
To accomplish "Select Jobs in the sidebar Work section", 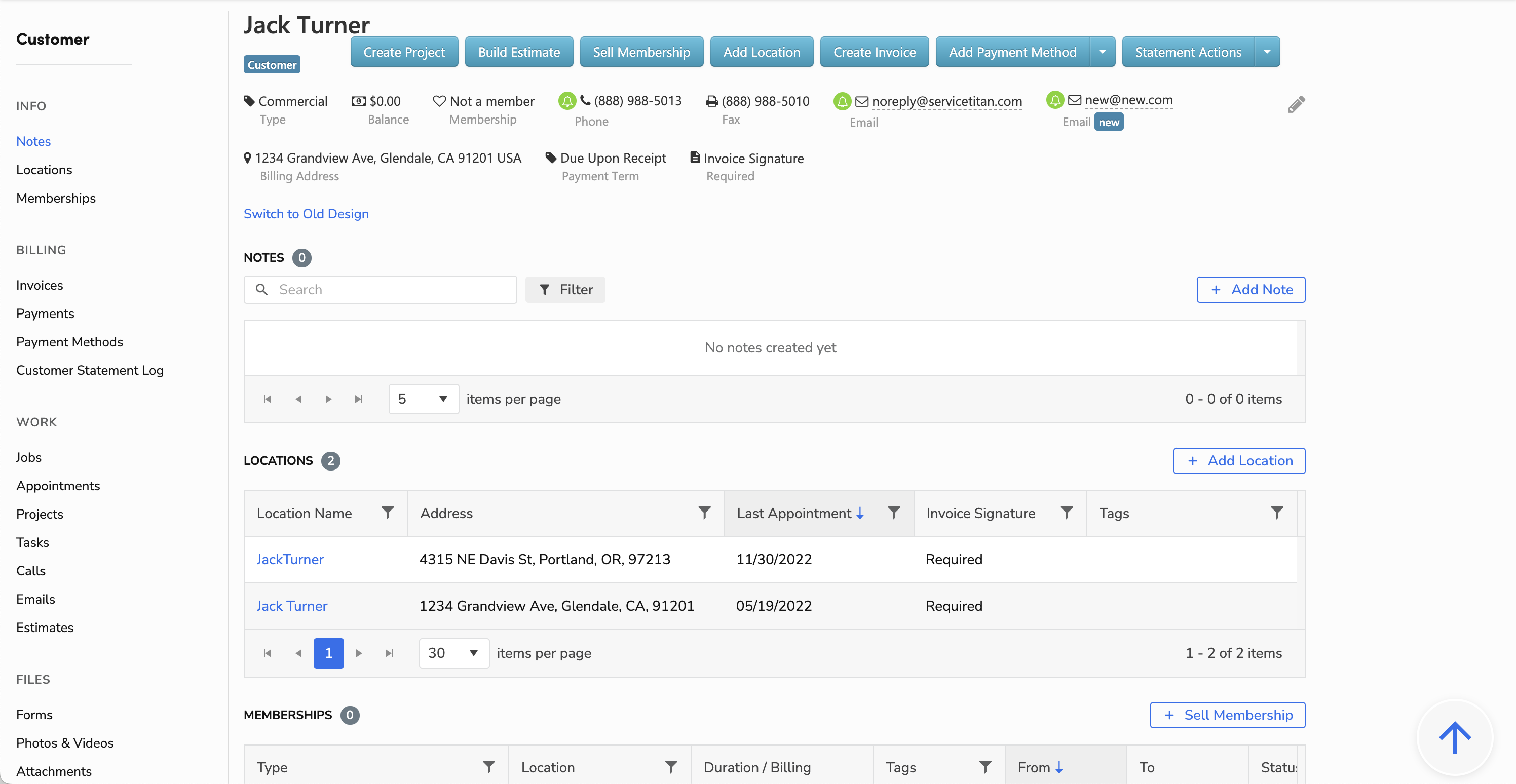I will click(29, 457).
